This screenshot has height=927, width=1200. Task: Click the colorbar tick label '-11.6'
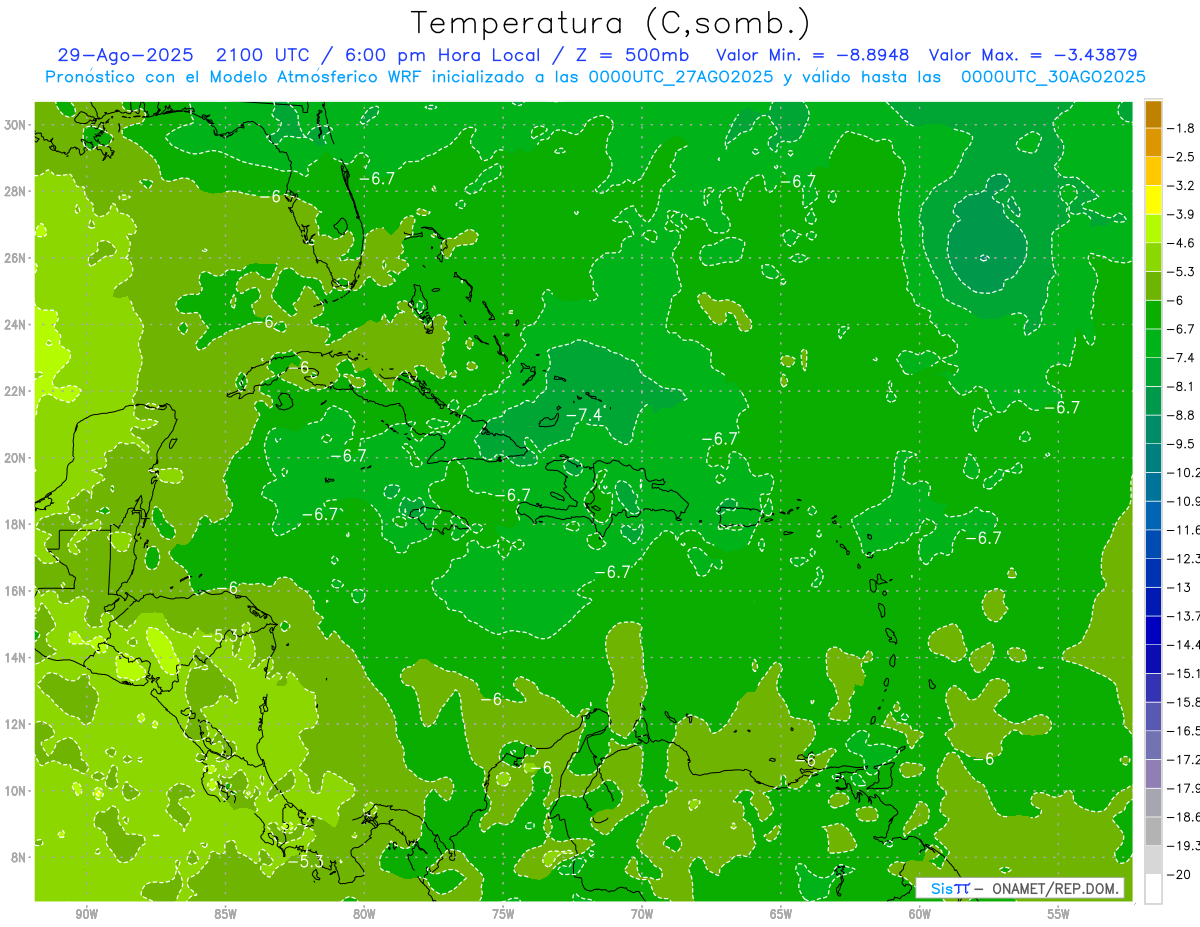click(x=1183, y=529)
